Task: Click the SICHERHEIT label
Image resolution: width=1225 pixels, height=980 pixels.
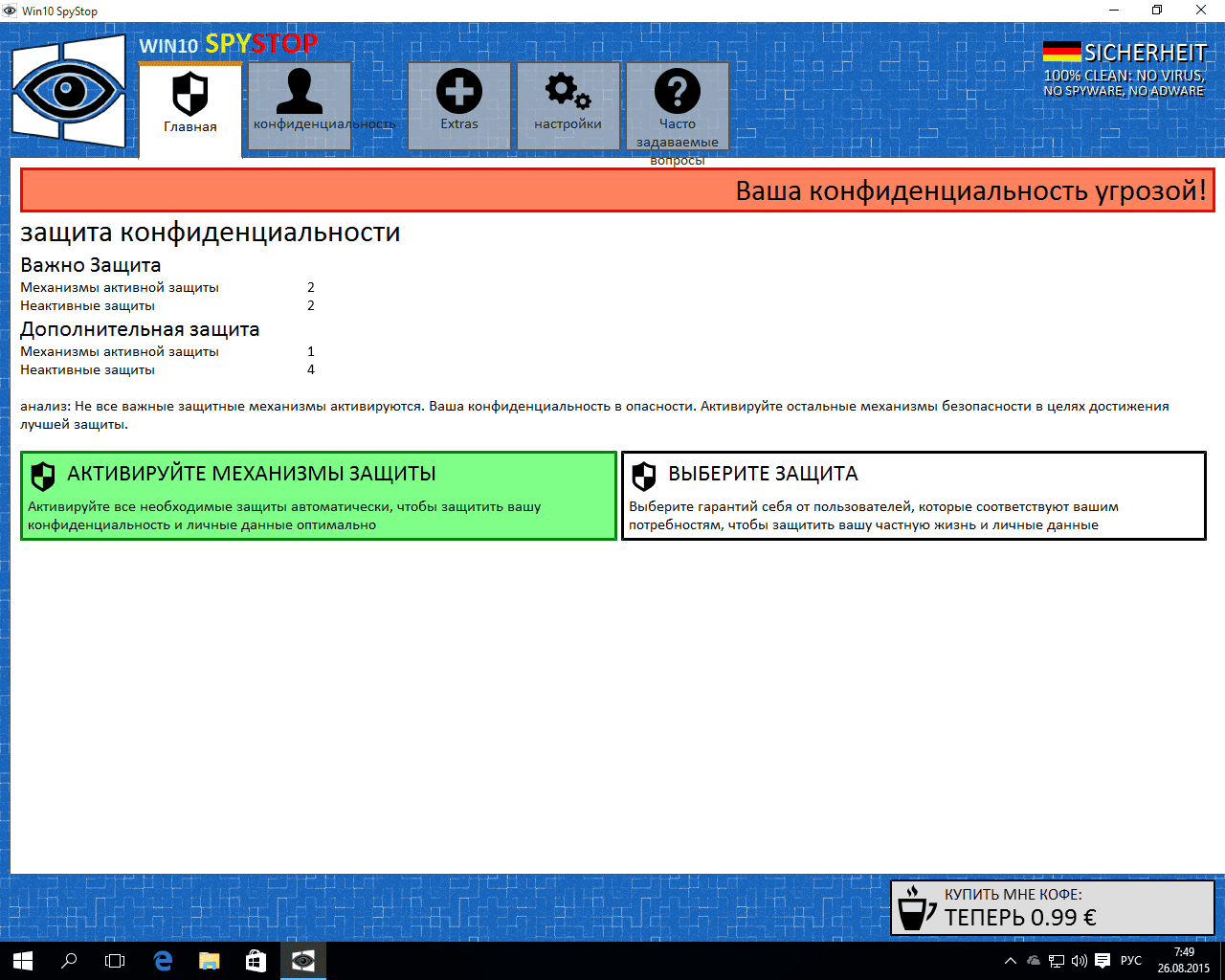Action: [x=1146, y=53]
